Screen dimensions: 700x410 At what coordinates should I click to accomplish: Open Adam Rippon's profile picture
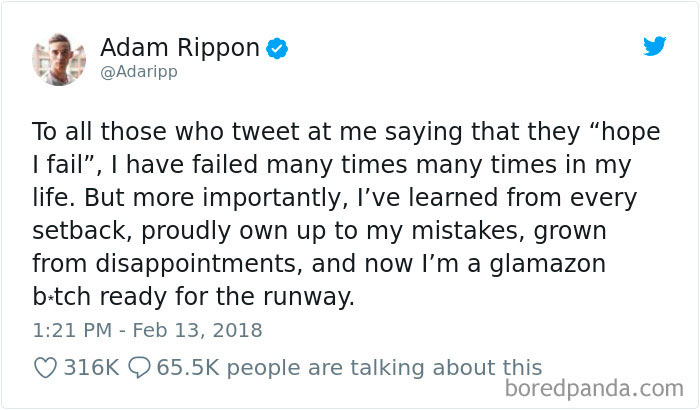point(59,59)
